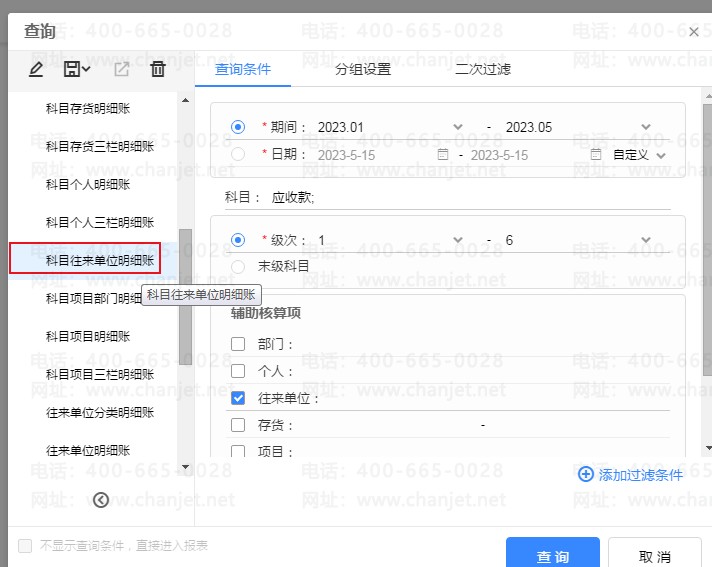Select the 级次 radio button

pos(237,240)
